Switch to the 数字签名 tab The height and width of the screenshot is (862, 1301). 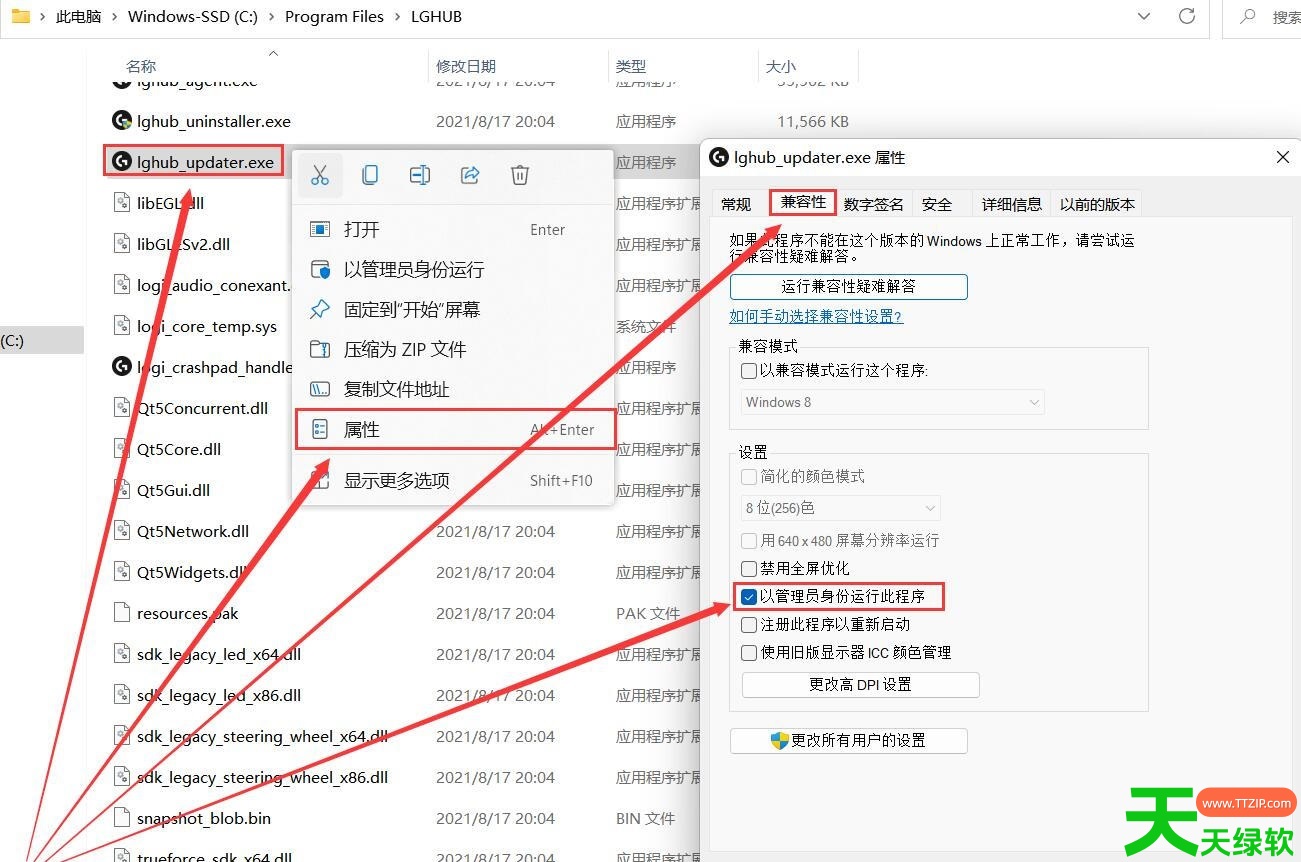pos(874,204)
